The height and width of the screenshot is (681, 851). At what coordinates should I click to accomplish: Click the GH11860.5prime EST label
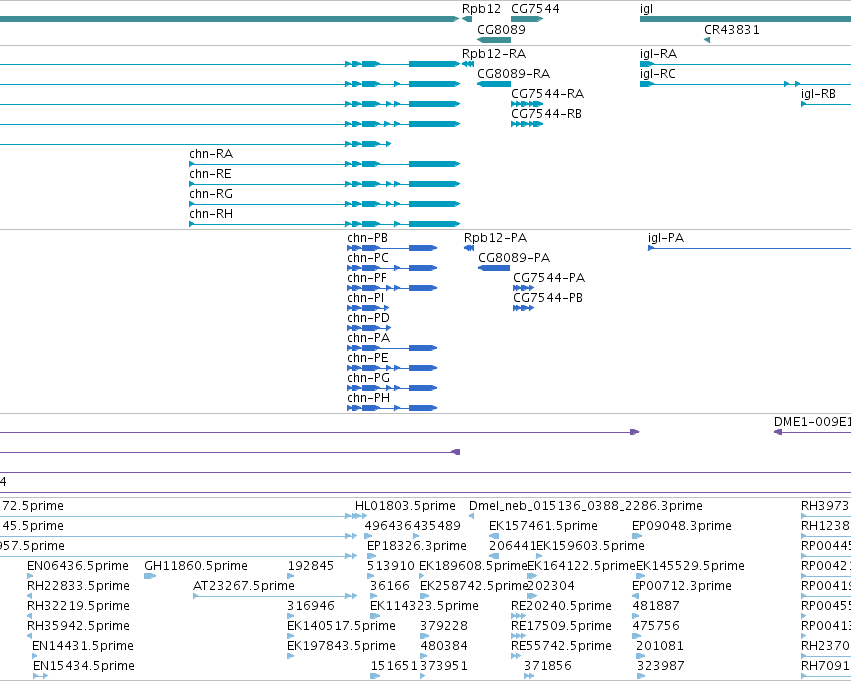pyautogui.click(x=195, y=567)
